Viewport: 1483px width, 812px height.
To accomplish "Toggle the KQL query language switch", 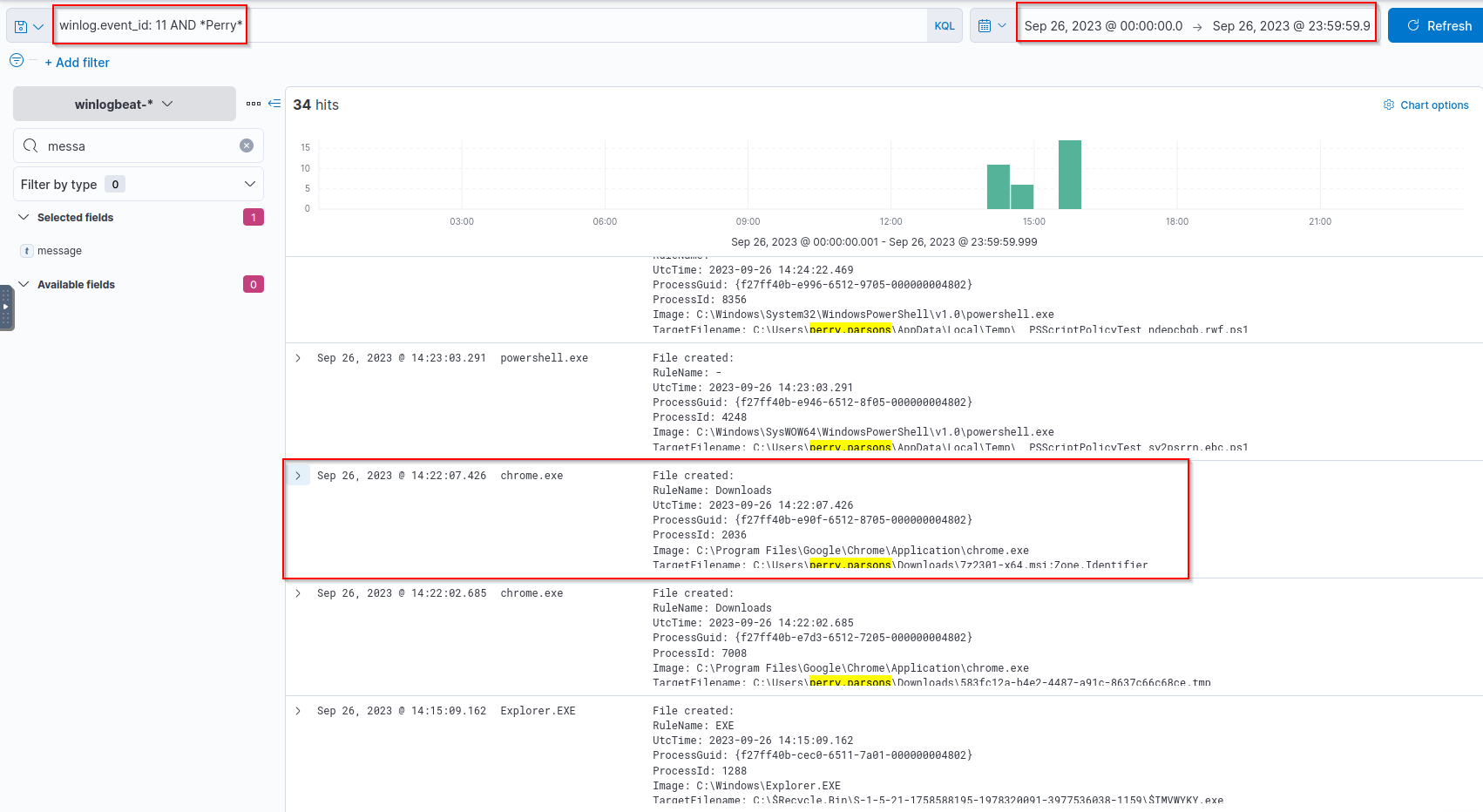I will [945, 26].
